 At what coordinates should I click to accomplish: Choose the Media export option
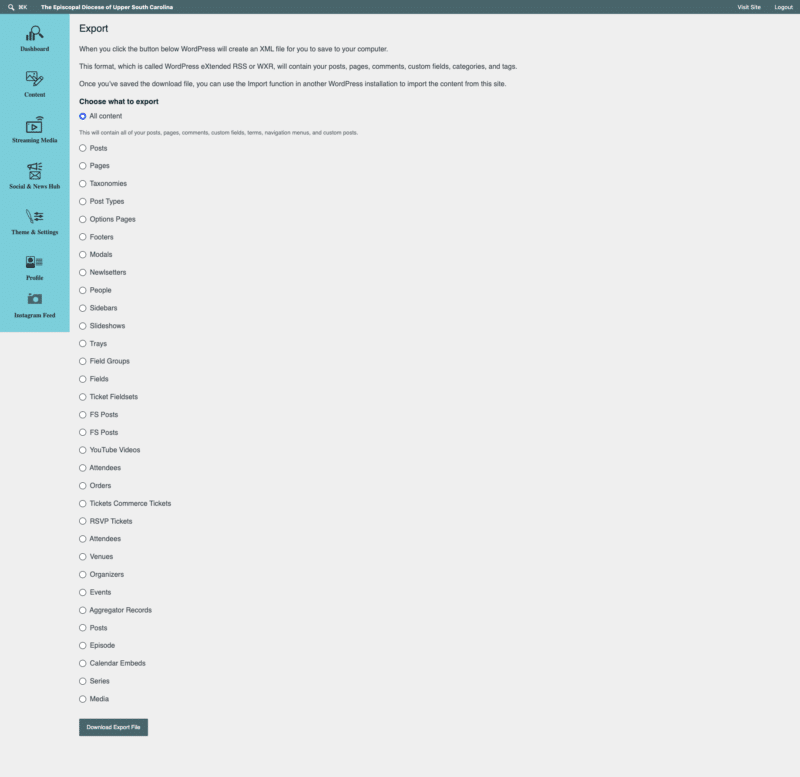(x=83, y=699)
